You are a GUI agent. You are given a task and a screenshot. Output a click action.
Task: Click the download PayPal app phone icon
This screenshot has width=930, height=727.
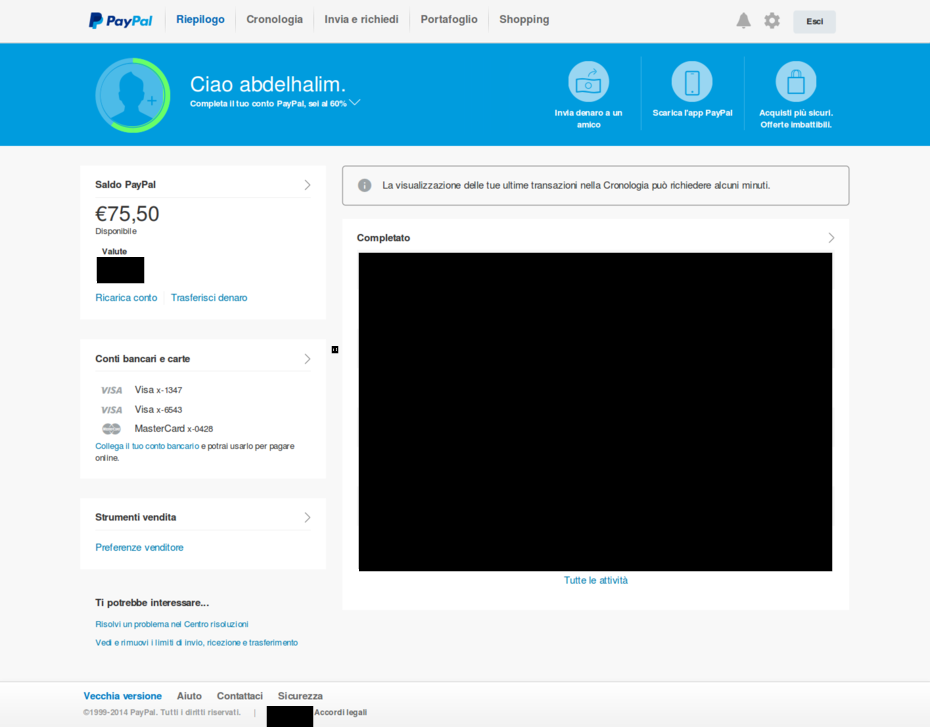[x=692, y=82]
